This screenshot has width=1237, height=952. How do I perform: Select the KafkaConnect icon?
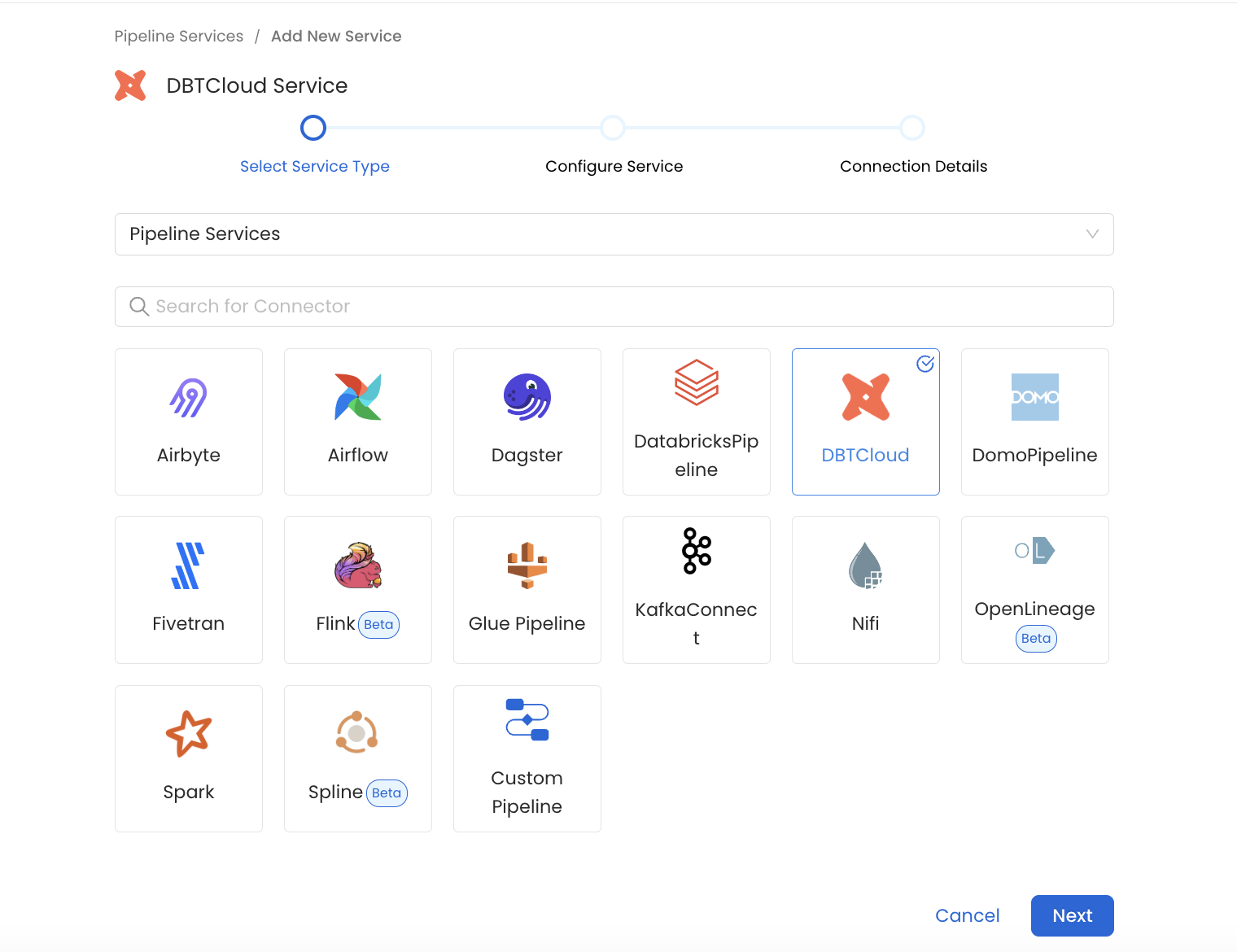697,551
